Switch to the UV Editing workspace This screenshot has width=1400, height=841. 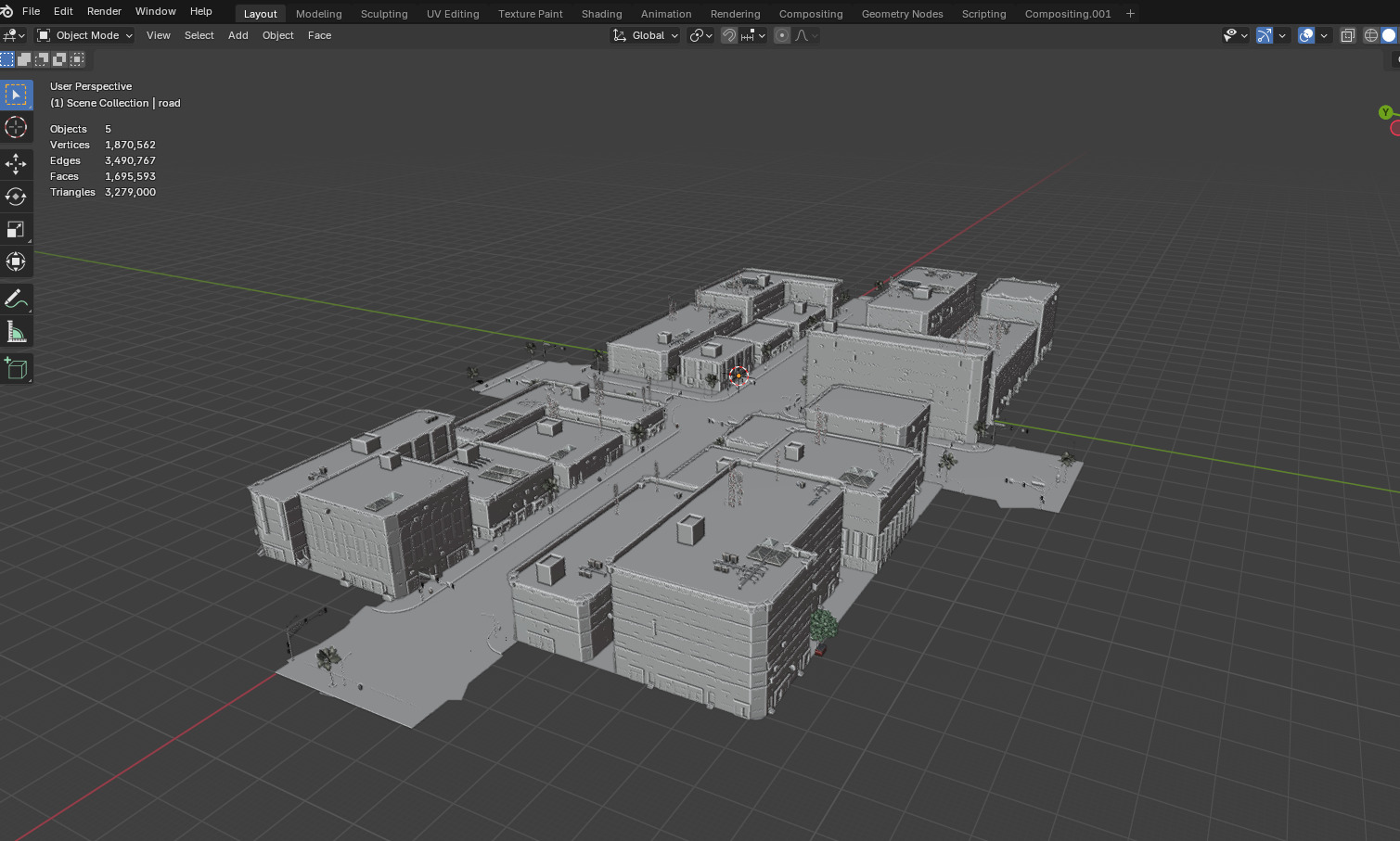point(453,14)
